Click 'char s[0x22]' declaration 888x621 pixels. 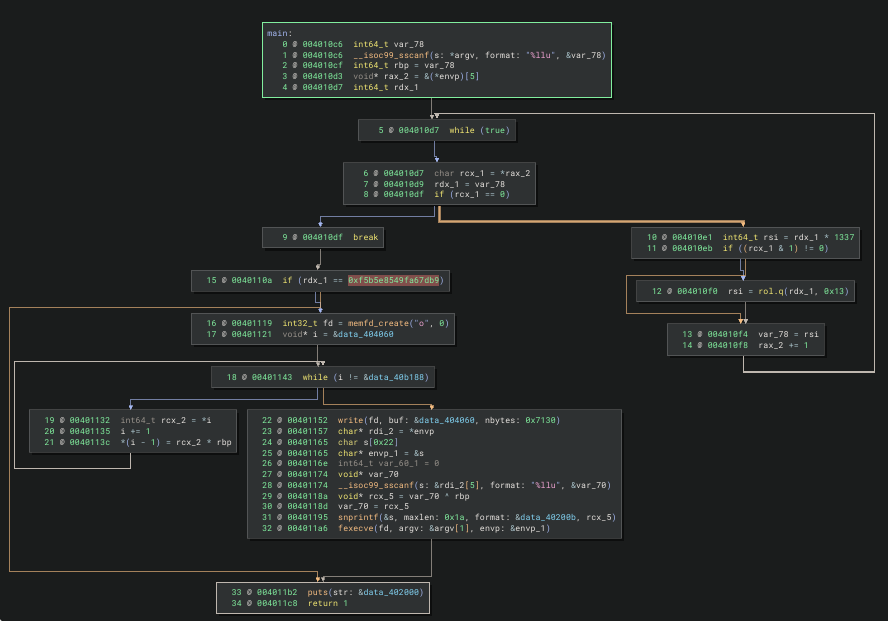pyautogui.click(x=368, y=442)
